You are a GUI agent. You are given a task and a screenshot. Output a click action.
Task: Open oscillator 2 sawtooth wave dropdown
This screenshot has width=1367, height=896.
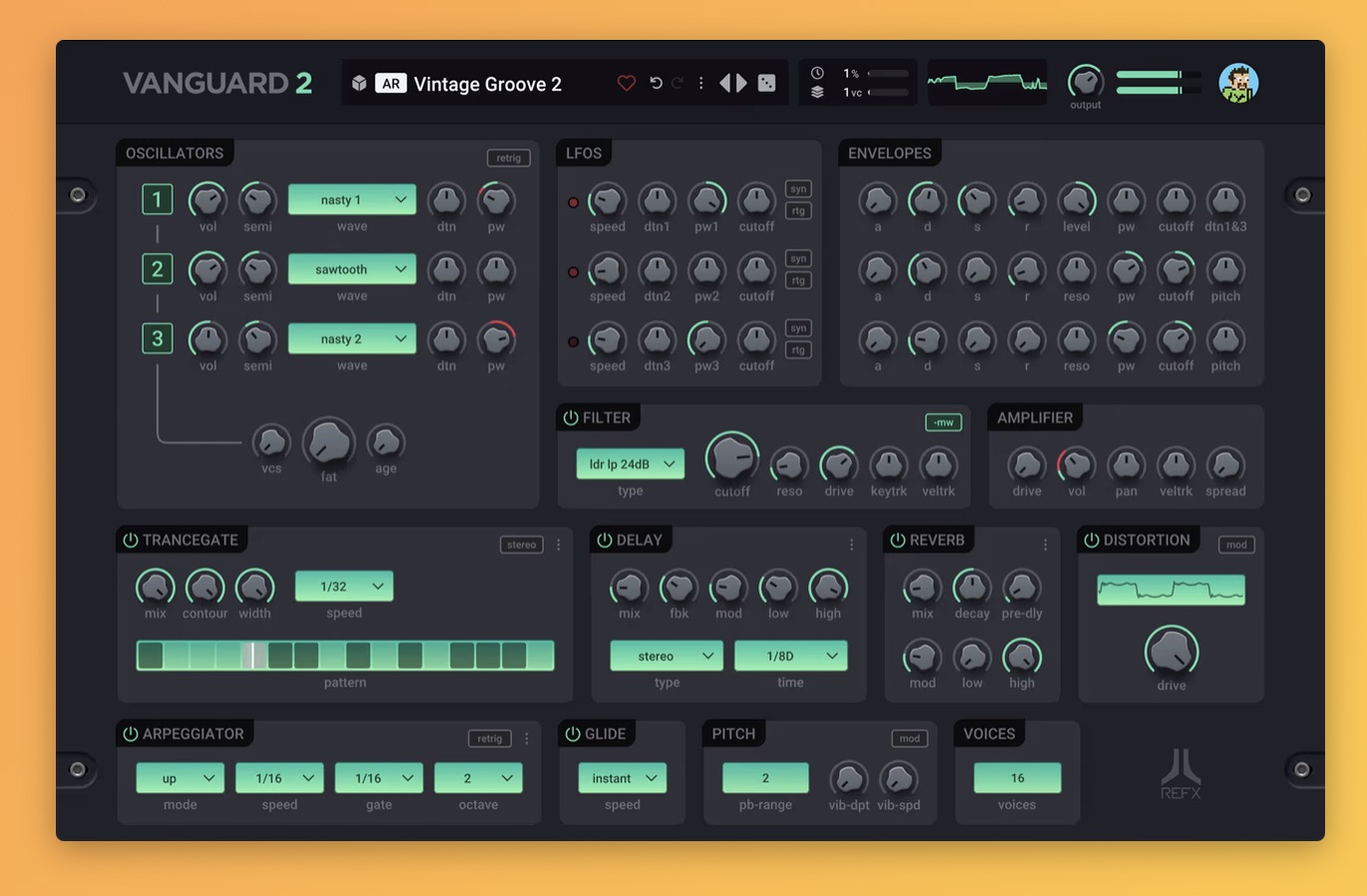352,269
